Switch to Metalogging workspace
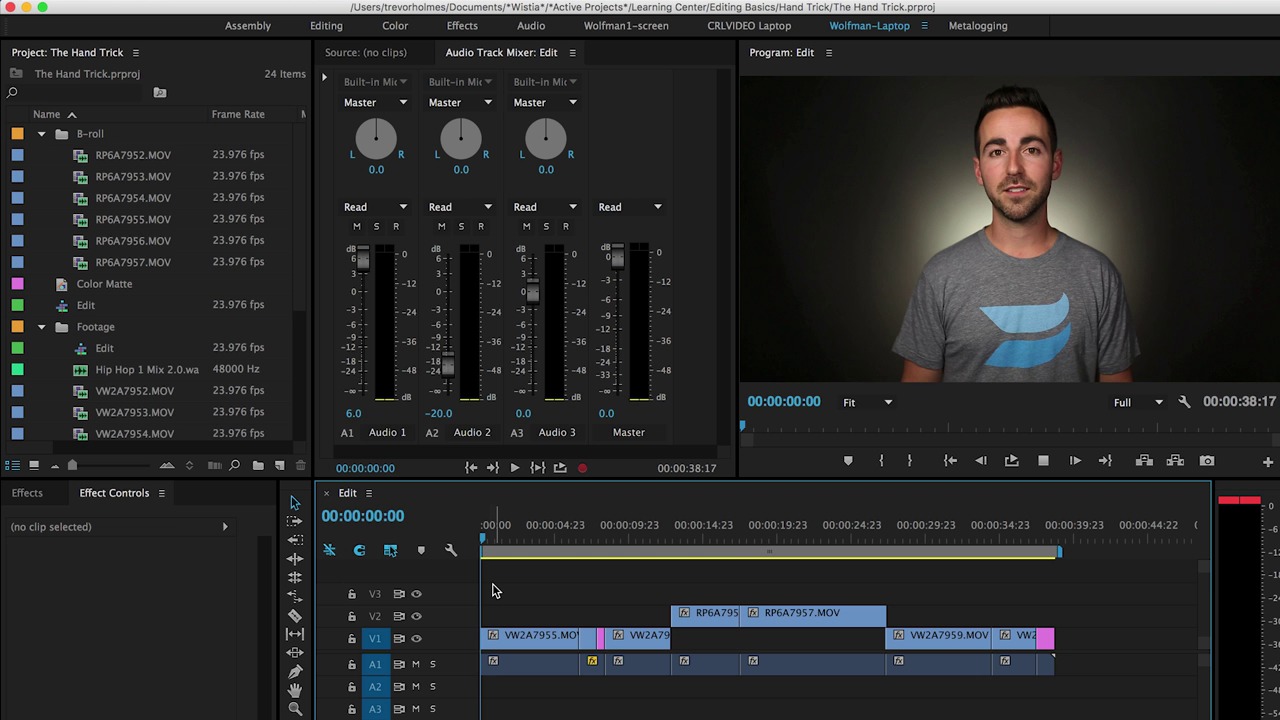Image resolution: width=1280 pixels, height=720 pixels. pyautogui.click(x=978, y=26)
